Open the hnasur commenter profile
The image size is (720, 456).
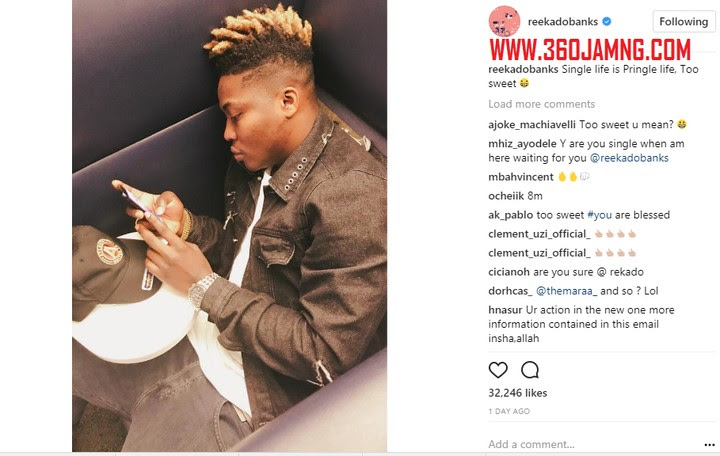(505, 310)
